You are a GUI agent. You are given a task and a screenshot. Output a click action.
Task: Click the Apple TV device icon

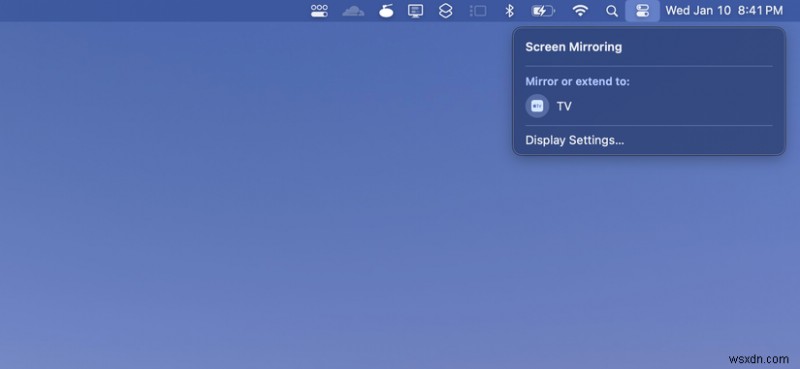point(537,106)
